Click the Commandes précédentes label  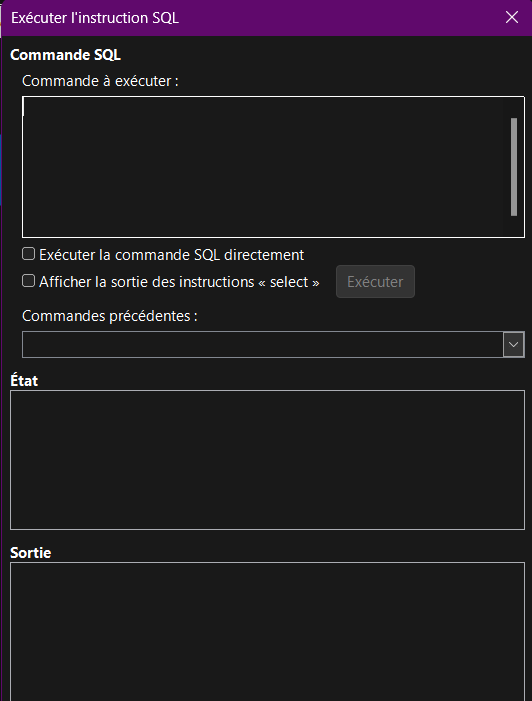coord(110,316)
